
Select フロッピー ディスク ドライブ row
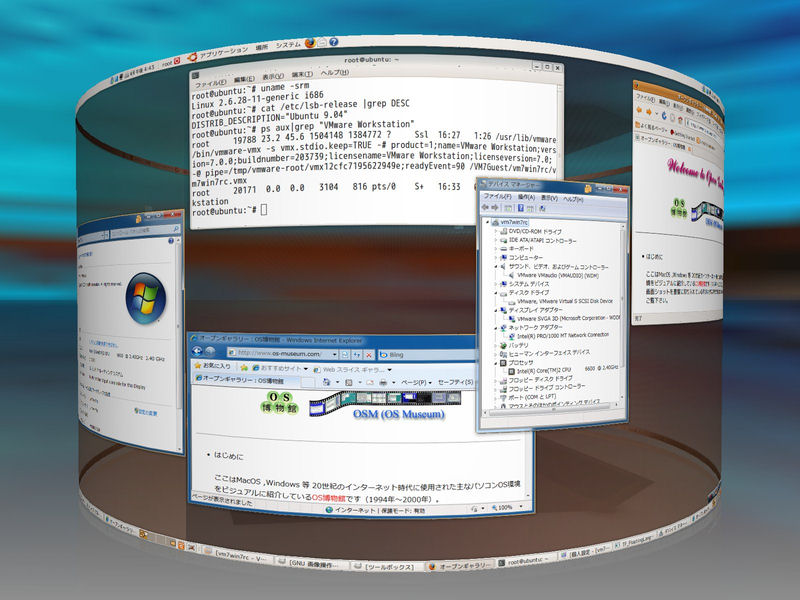pyautogui.click(x=536, y=379)
